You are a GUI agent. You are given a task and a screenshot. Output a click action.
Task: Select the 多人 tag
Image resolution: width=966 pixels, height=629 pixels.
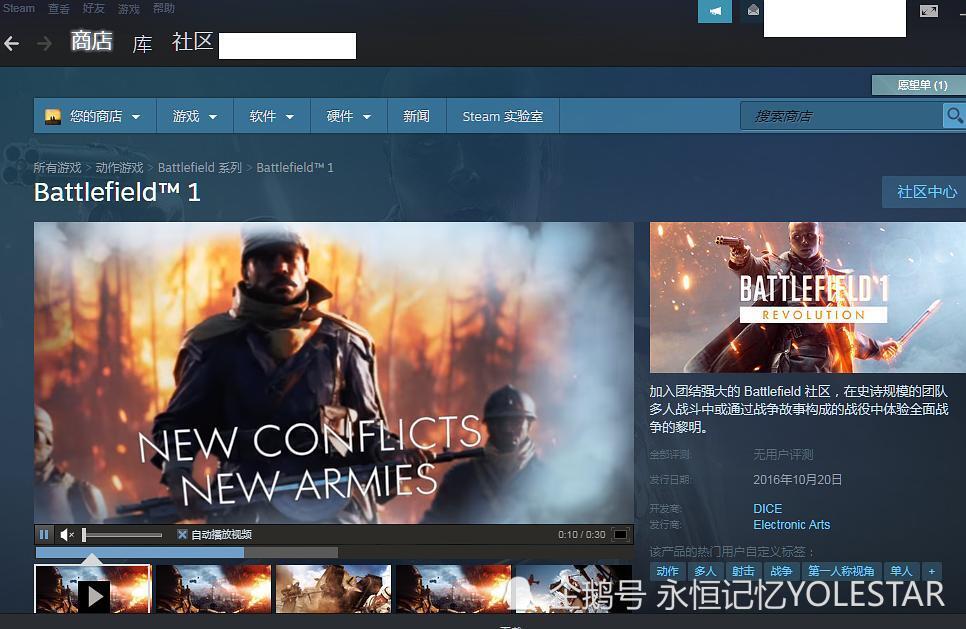point(705,571)
